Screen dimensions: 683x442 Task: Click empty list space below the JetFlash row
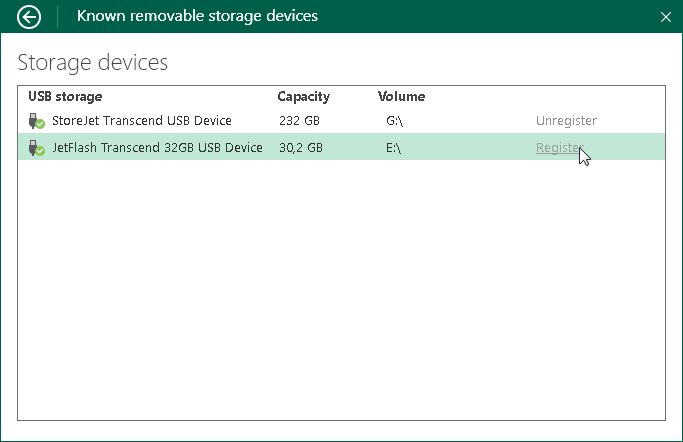pyautogui.click(x=340, y=290)
